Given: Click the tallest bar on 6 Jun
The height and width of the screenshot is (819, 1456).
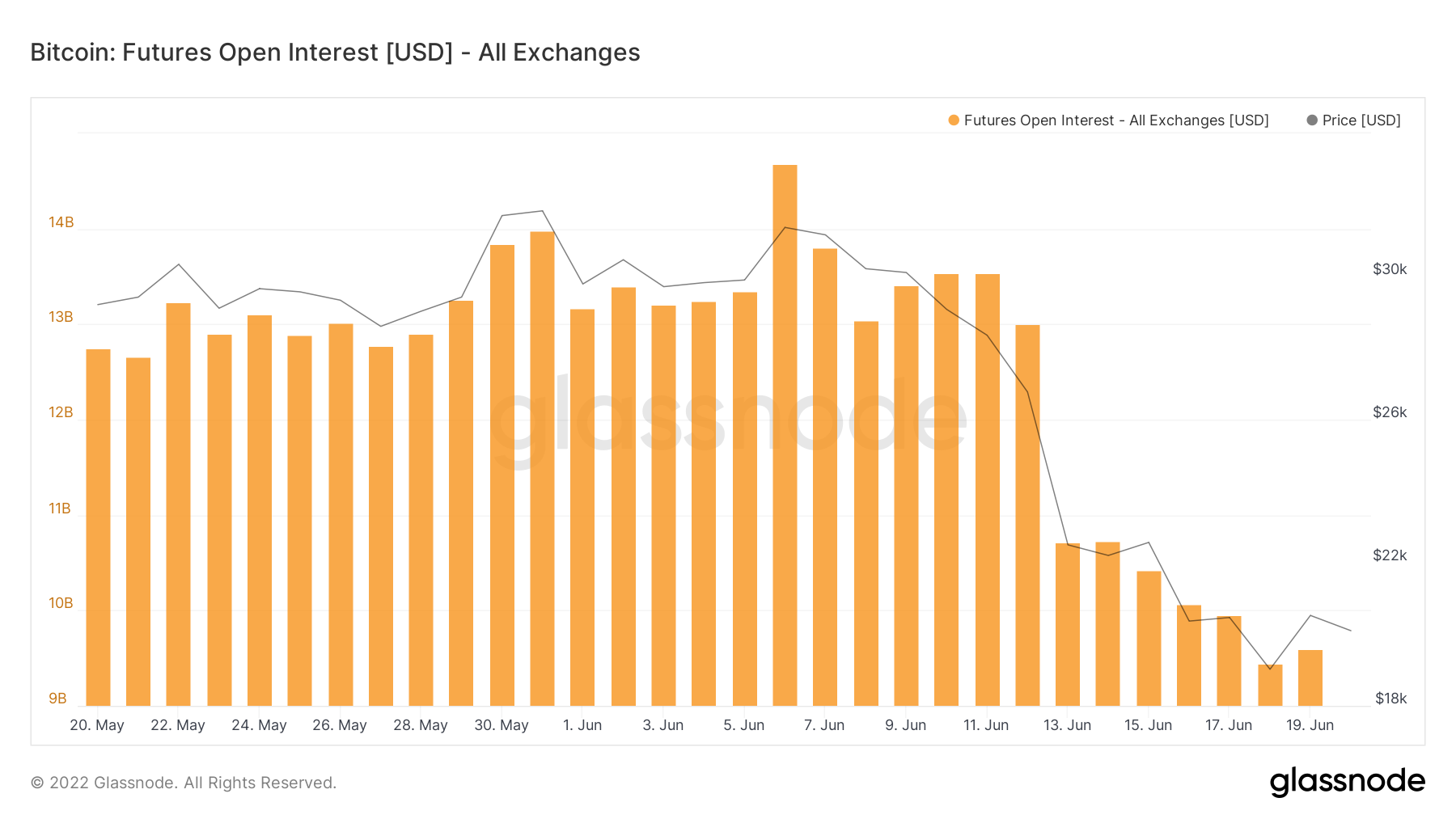Looking at the screenshot, I should point(785,435).
